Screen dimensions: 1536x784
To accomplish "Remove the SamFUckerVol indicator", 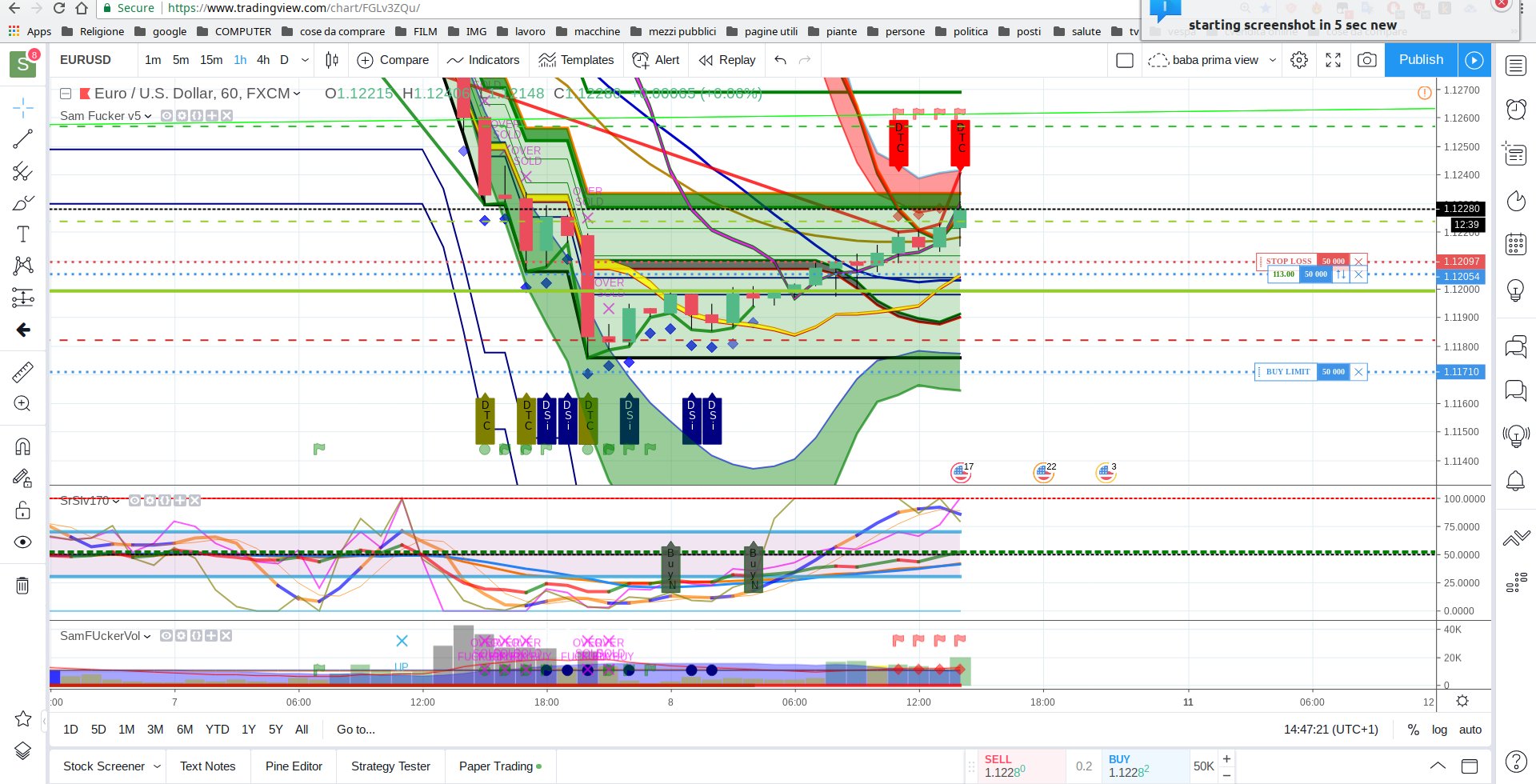I will pyautogui.click(x=226, y=636).
